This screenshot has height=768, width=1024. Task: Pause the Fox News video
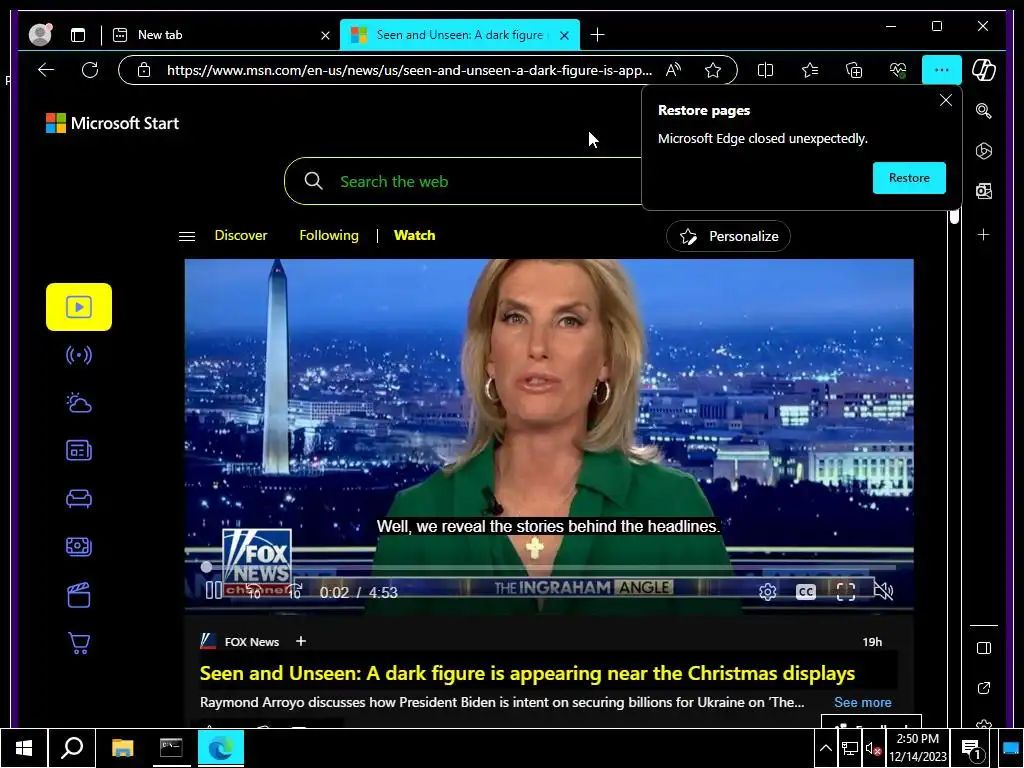214,590
